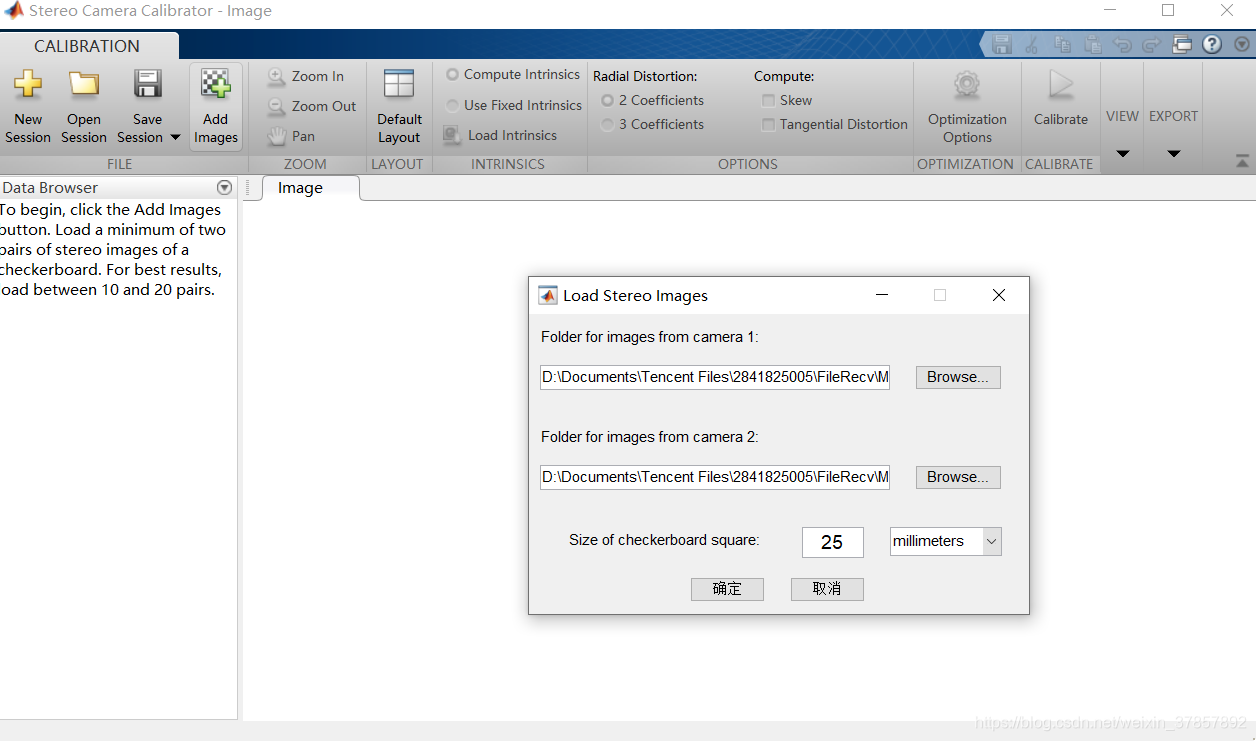Activate the Pan hand tool
Viewport: 1256px width, 741px height.
(x=292, y=136)
